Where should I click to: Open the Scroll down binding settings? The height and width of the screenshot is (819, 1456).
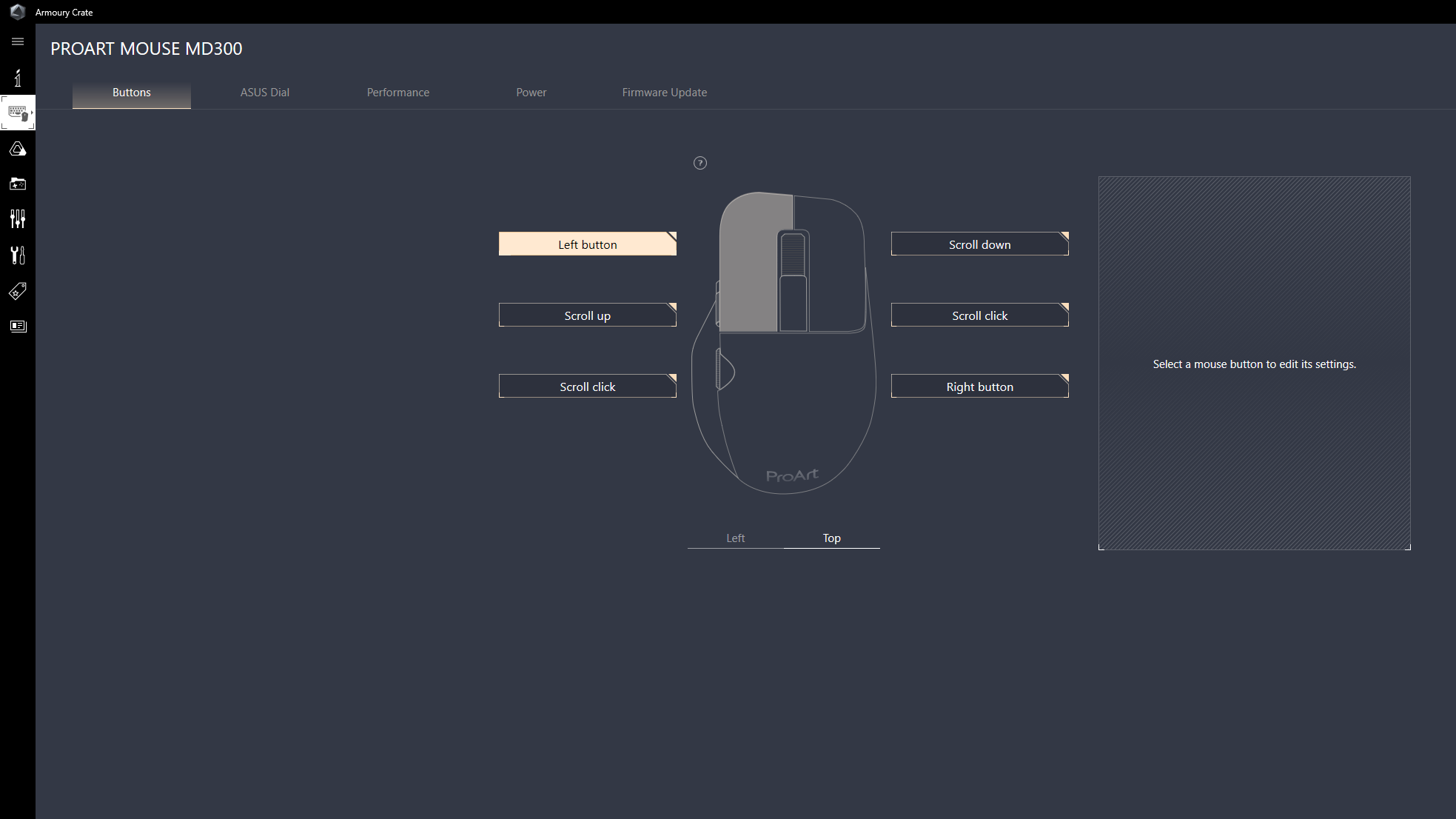[x=979, y=244]
